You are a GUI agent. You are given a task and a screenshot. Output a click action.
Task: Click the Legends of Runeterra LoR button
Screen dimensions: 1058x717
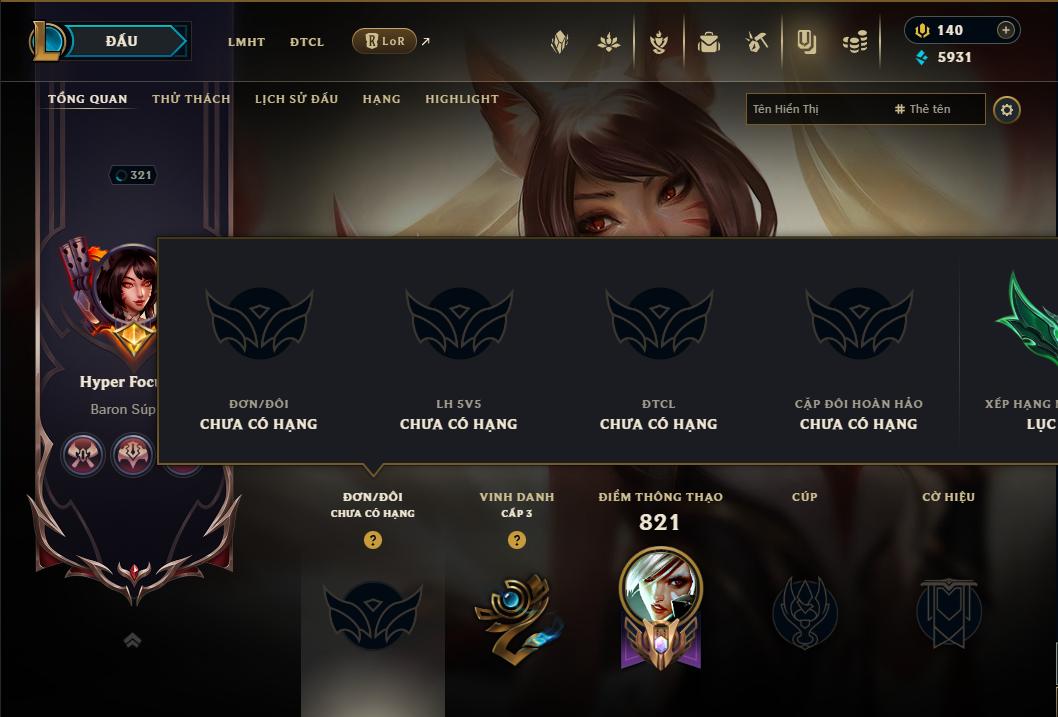click(384, 41)
